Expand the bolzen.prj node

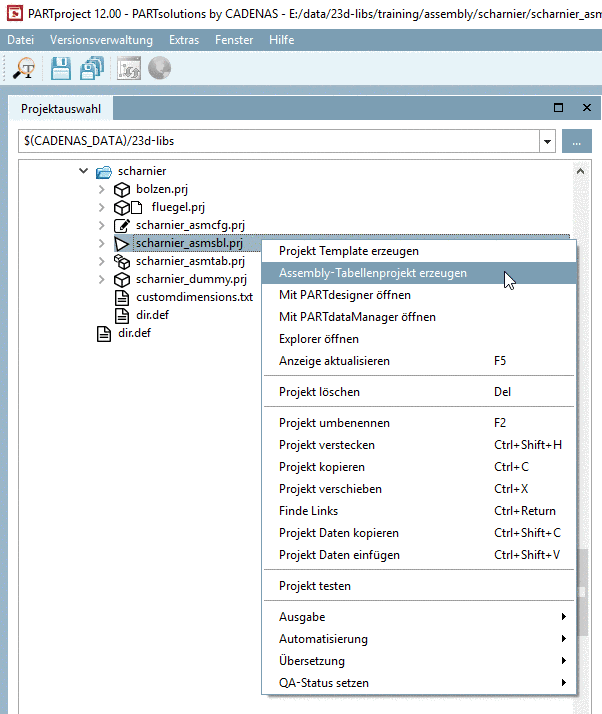pyautogui.click(x=102, y=189)
